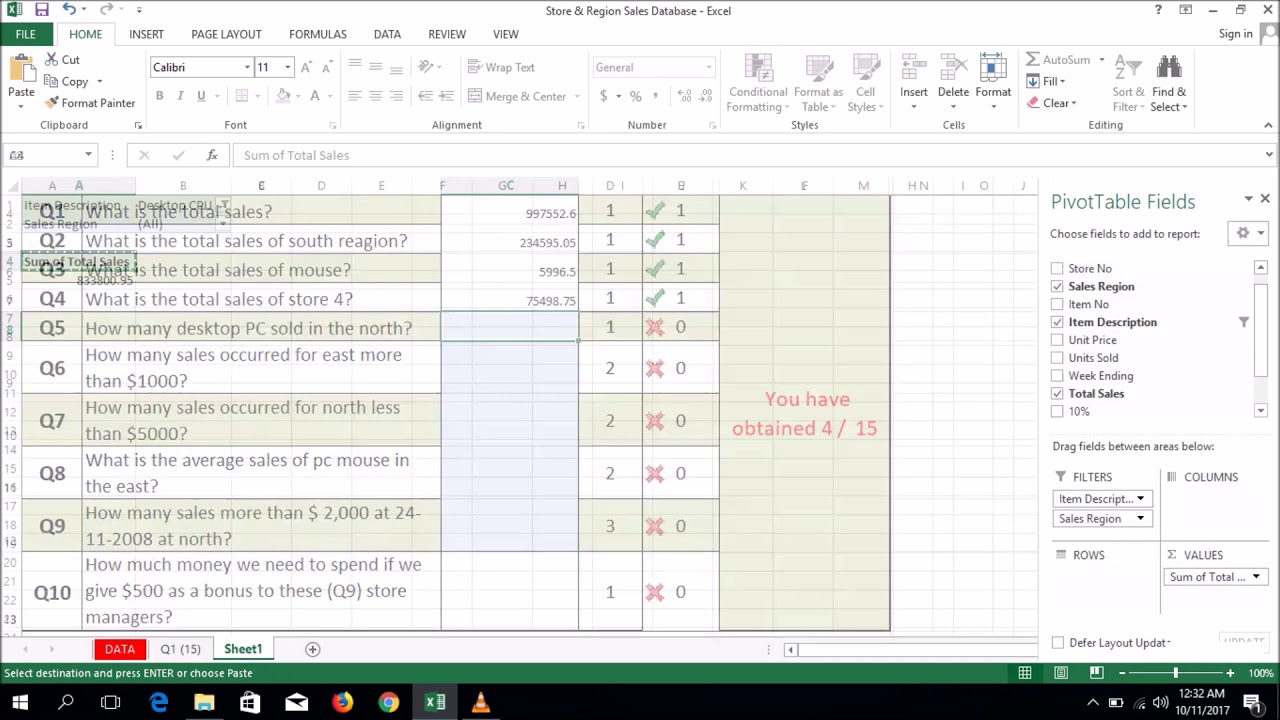The width and height of the screenshot is (1280, 720).
Task: Open the font name dropdown
Action: [247, 67]
